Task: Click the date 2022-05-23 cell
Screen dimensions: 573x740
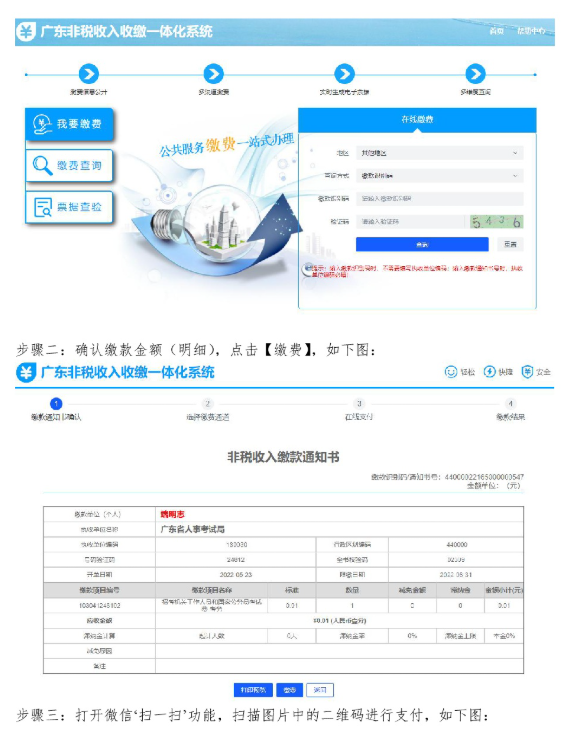Action: click(236, 575)
